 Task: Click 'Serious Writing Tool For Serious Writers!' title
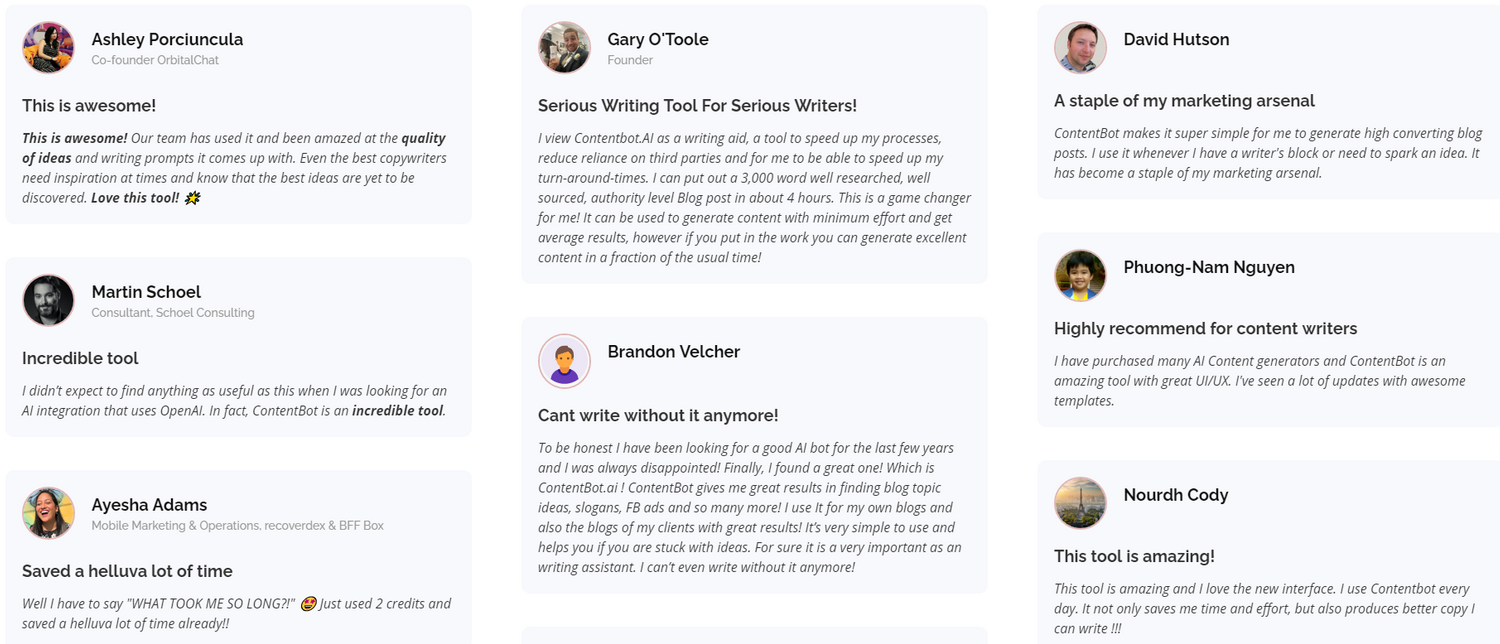[697, 106]
